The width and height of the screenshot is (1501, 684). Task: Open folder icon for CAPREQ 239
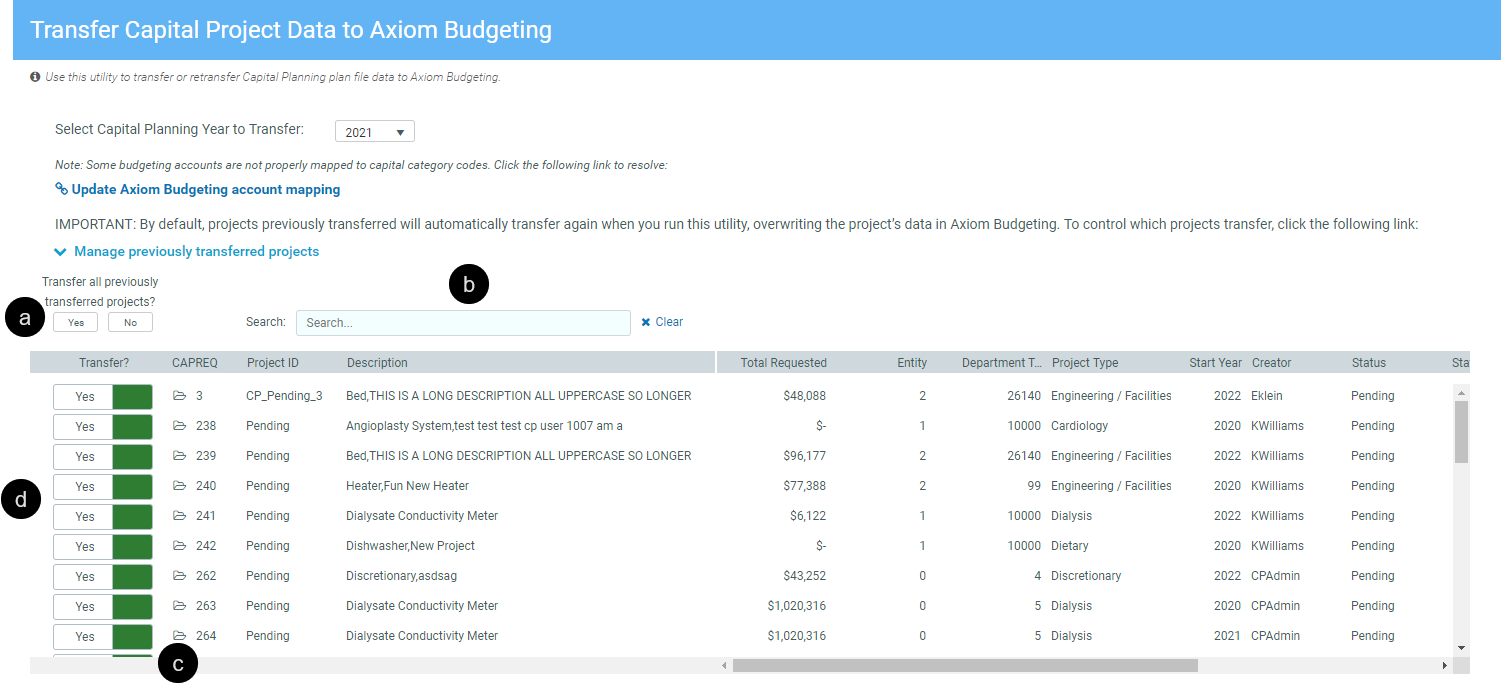point(180,456)
